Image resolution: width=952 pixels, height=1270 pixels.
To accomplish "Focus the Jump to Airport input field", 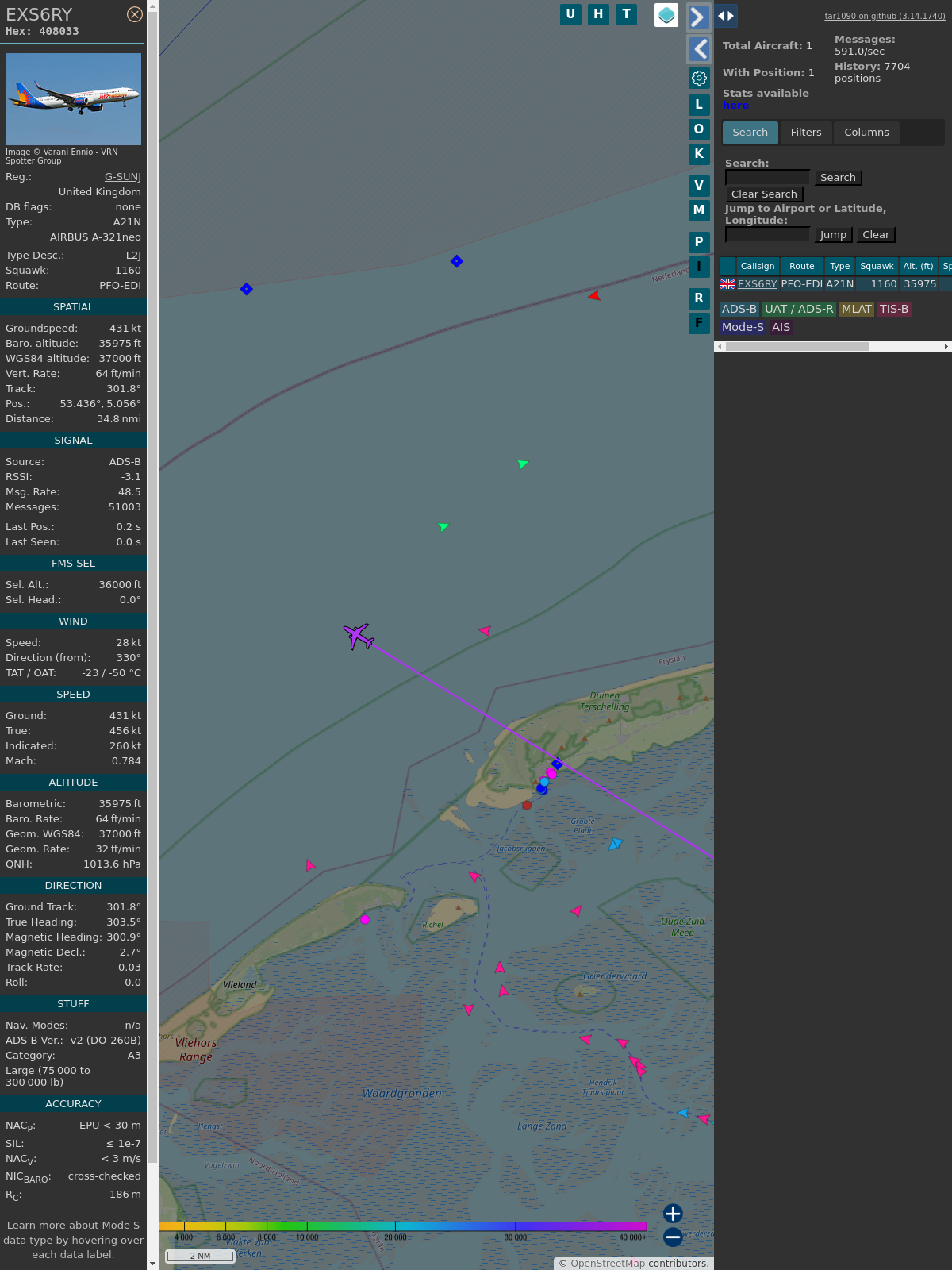I will click(767, 235).
